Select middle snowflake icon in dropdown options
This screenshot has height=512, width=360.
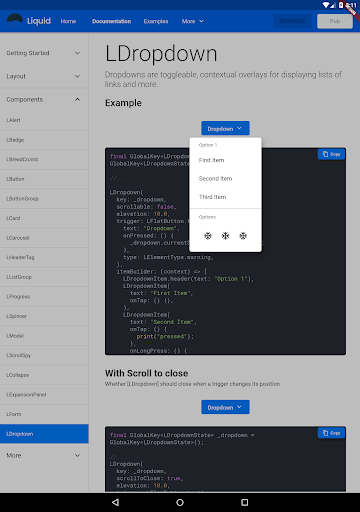pyautogui.click(x=225, y=236)
